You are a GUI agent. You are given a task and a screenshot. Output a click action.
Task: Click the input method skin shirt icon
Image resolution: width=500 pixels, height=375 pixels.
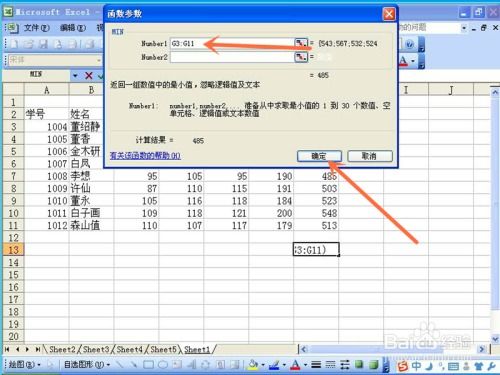pyautogui.click(x=479, y=366)
